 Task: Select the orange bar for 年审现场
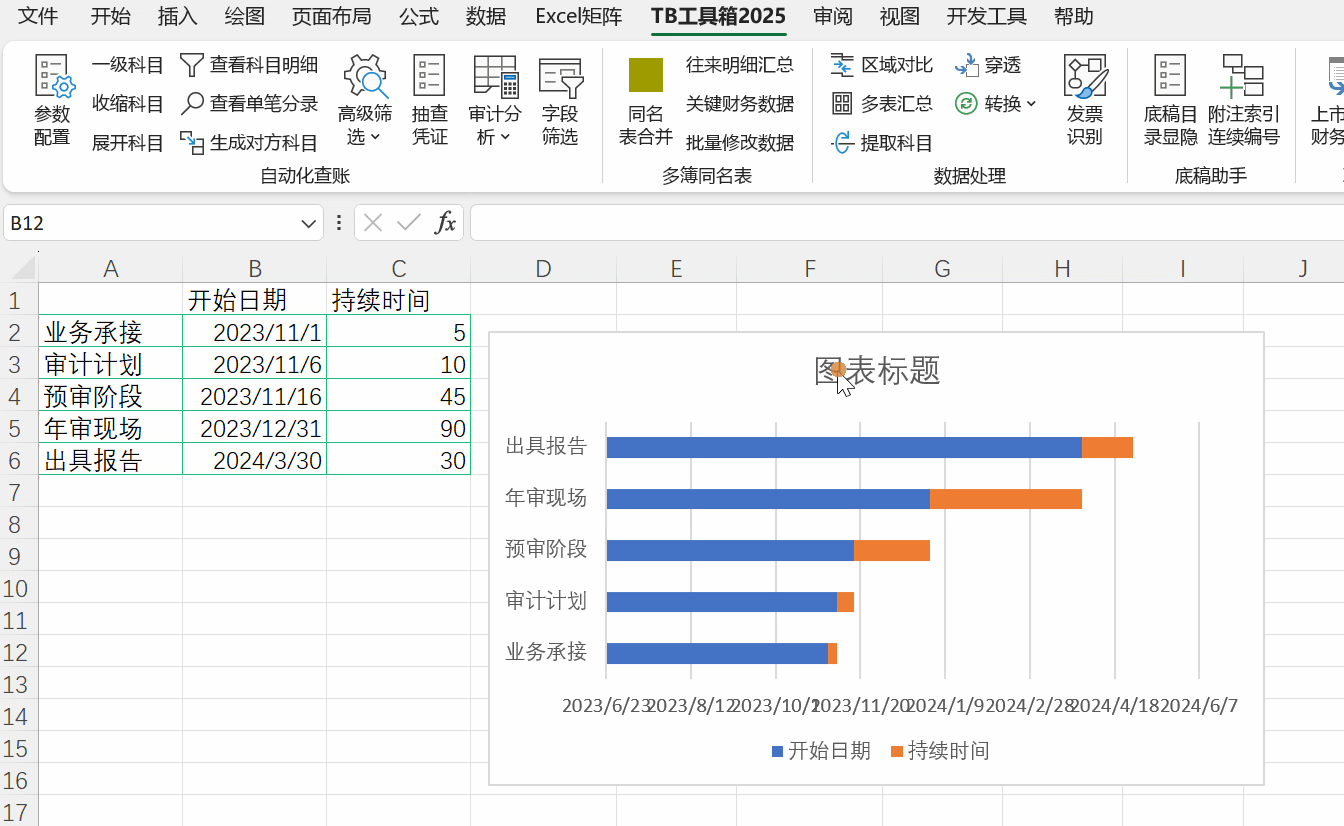[1006, 499]
